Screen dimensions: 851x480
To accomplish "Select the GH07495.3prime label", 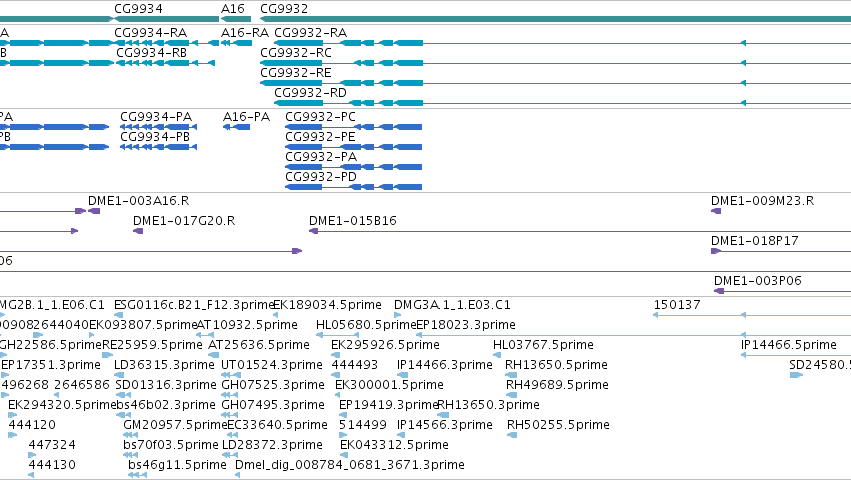I will [273, 405].
